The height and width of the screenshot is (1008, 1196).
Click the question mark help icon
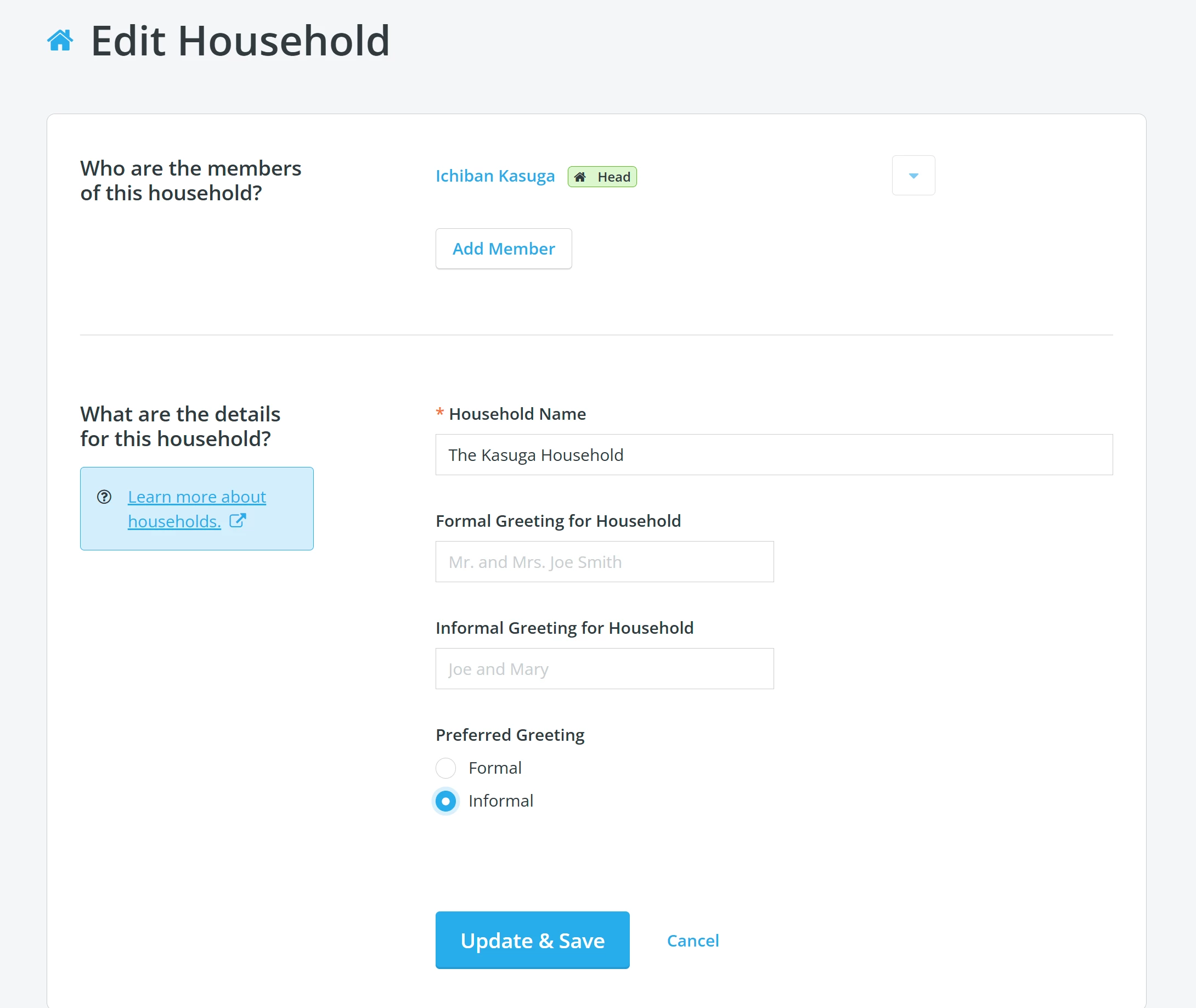coord(105,497)
